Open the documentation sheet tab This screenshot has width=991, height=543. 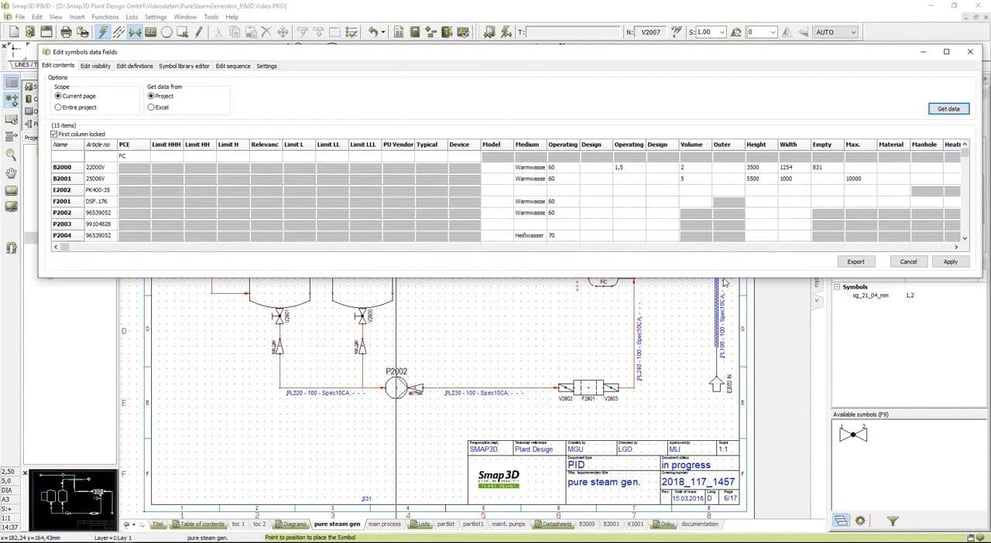click(x=700, y=524)
